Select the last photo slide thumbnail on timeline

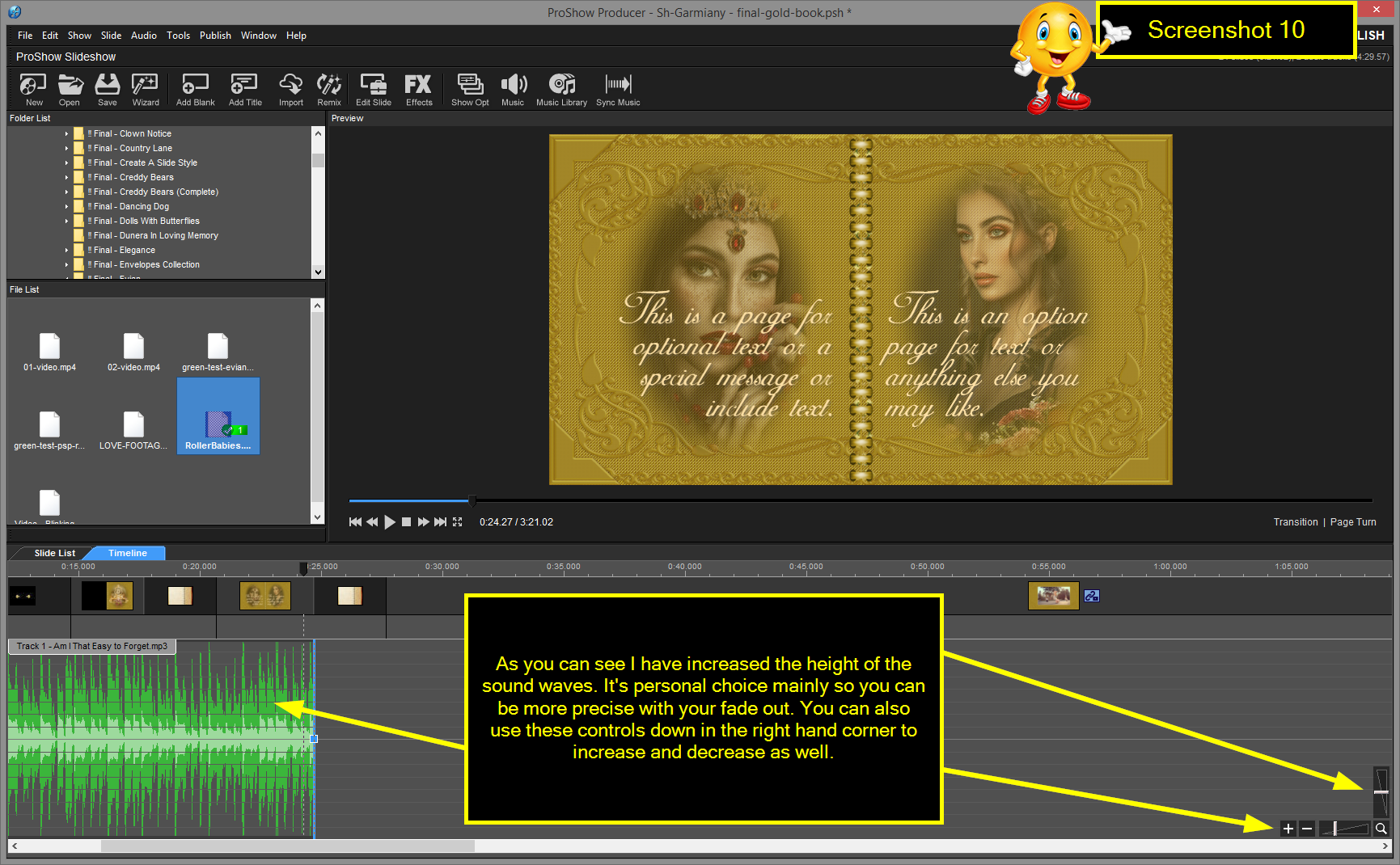point(1053,597)
